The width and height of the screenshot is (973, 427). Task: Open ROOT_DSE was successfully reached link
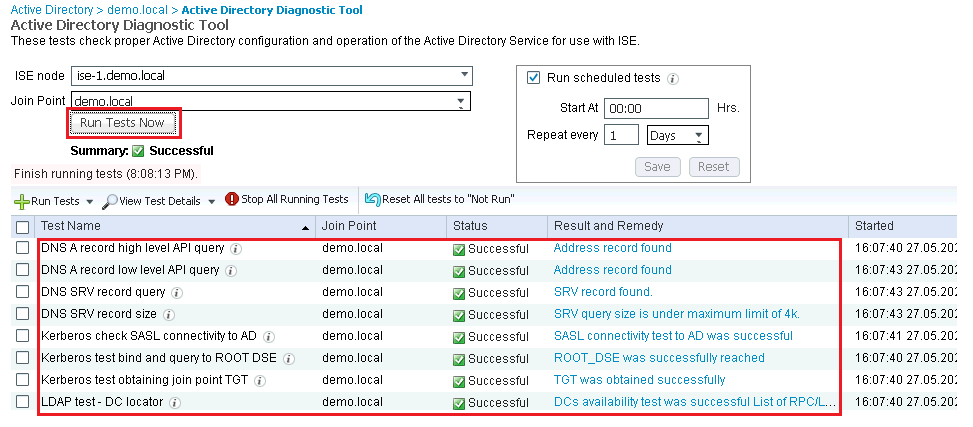[659, 358]
